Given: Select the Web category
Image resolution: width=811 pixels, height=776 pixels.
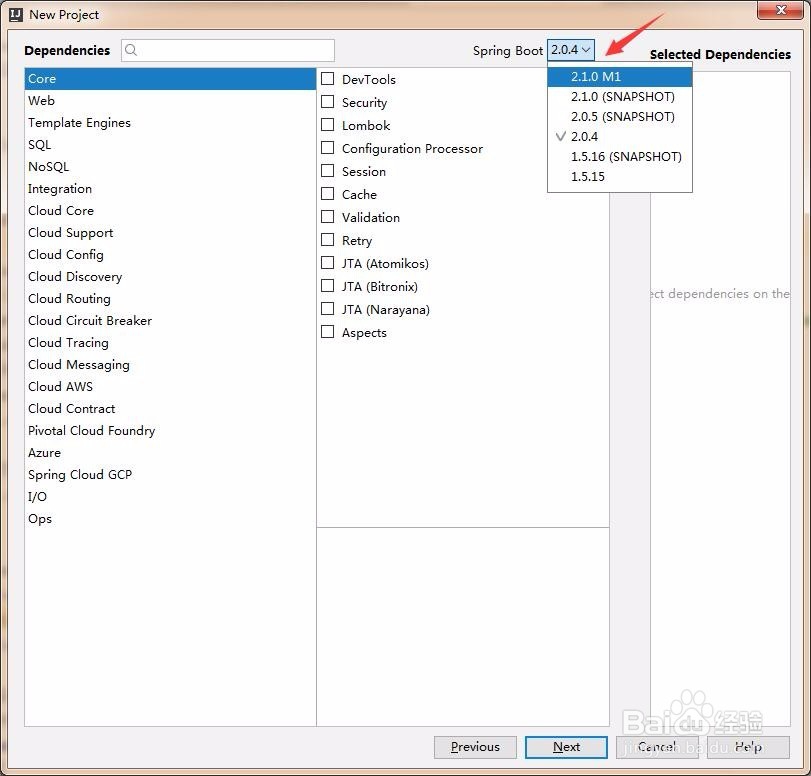Looking at the screenshot, I should [x=170, y=100].
